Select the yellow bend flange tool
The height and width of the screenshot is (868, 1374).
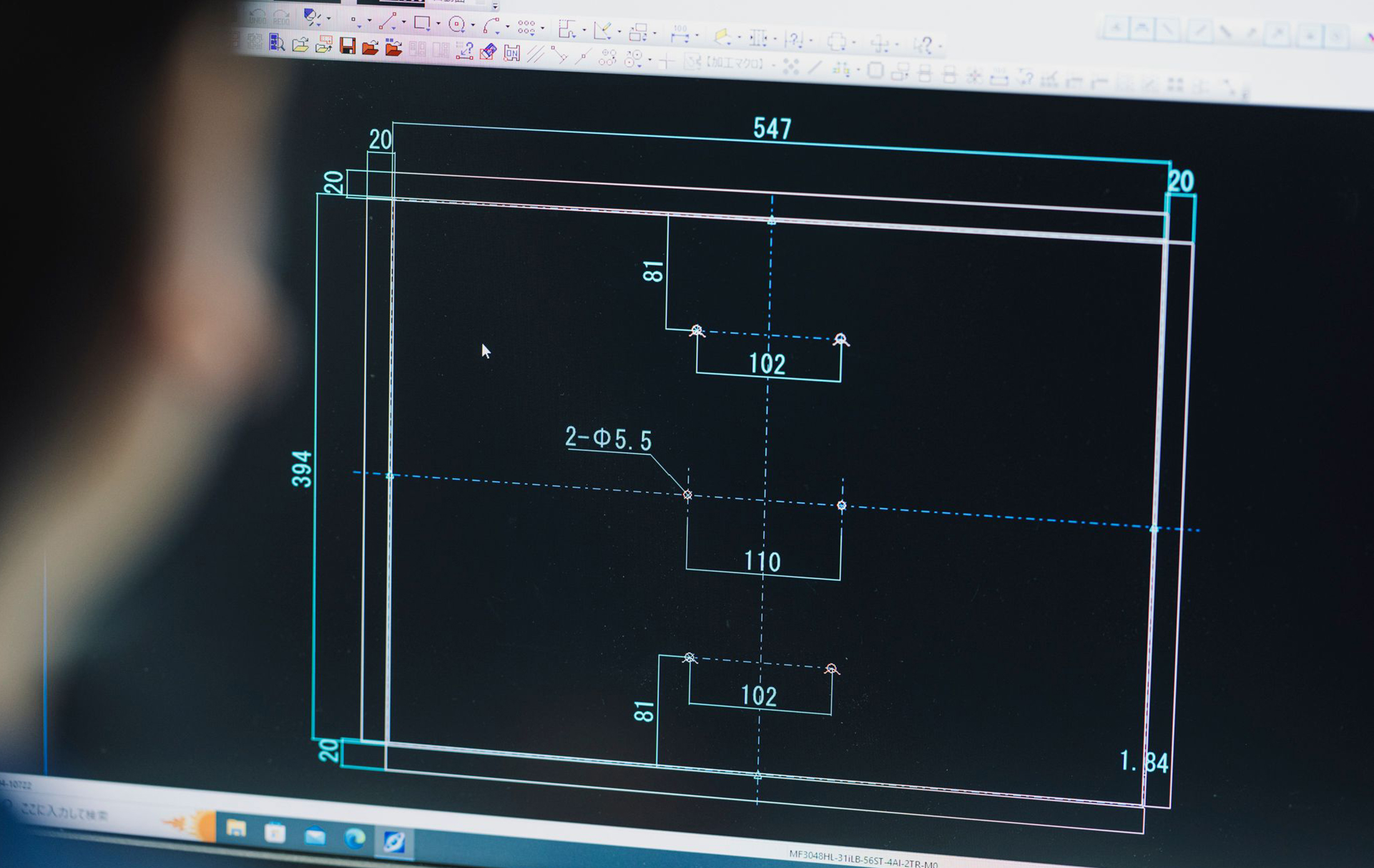coord(722,37)
